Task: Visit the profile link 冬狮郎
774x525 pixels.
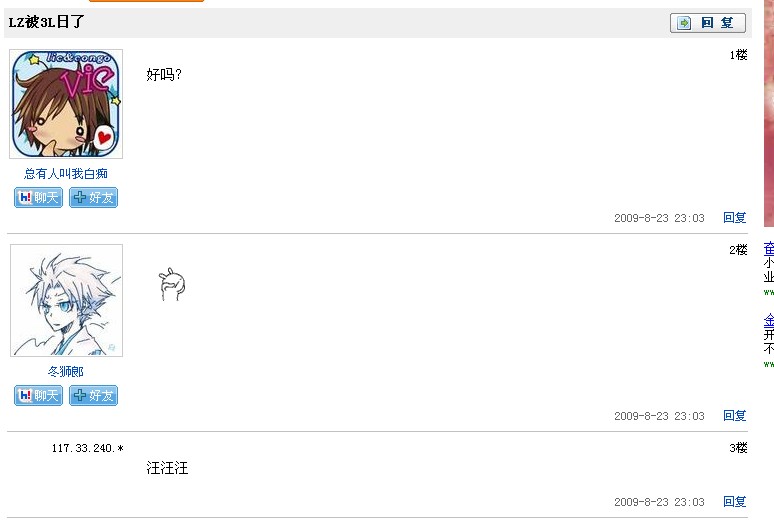Action: coord(66,372)
